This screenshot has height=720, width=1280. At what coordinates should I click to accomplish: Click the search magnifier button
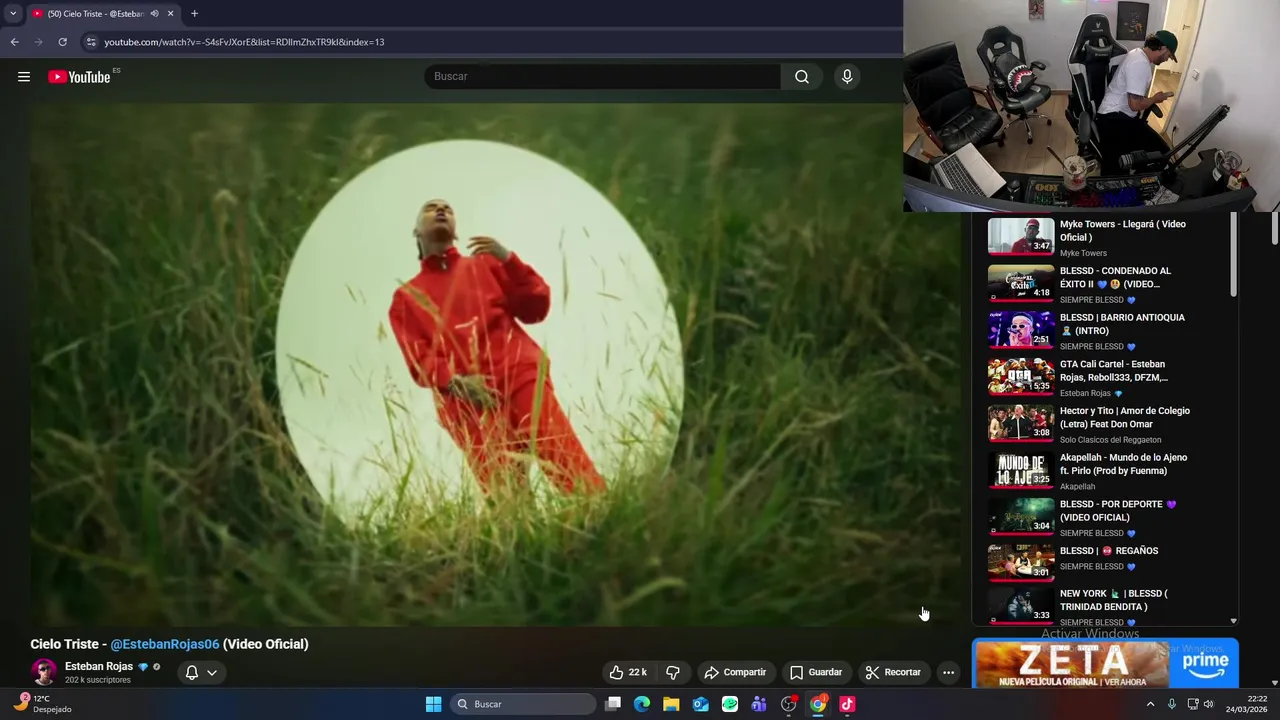[x=802, y=77]
